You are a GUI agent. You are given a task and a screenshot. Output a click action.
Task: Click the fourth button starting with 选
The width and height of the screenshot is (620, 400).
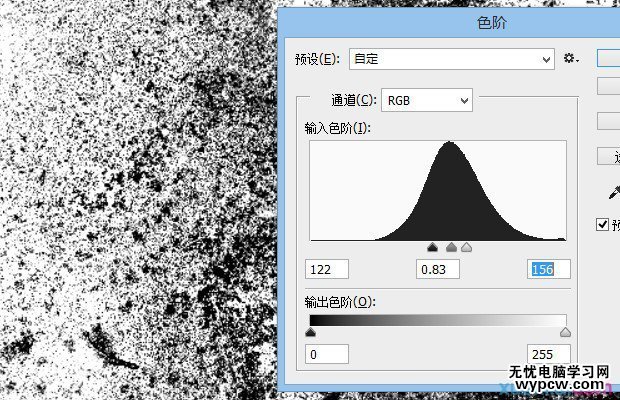coord(609,157)
